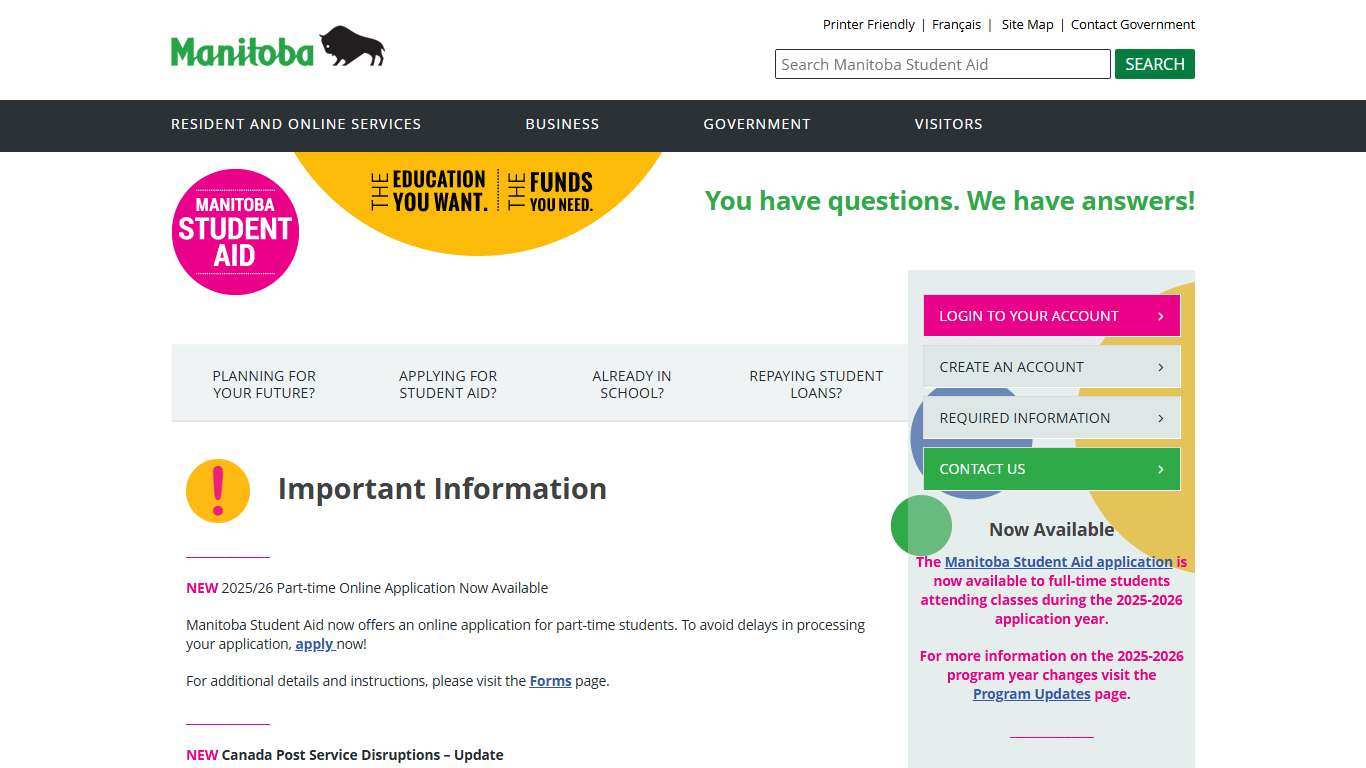Click the green circle graphic beside Now Available
This screenshot has width=1366, height=768.
(x=920, y=525)
